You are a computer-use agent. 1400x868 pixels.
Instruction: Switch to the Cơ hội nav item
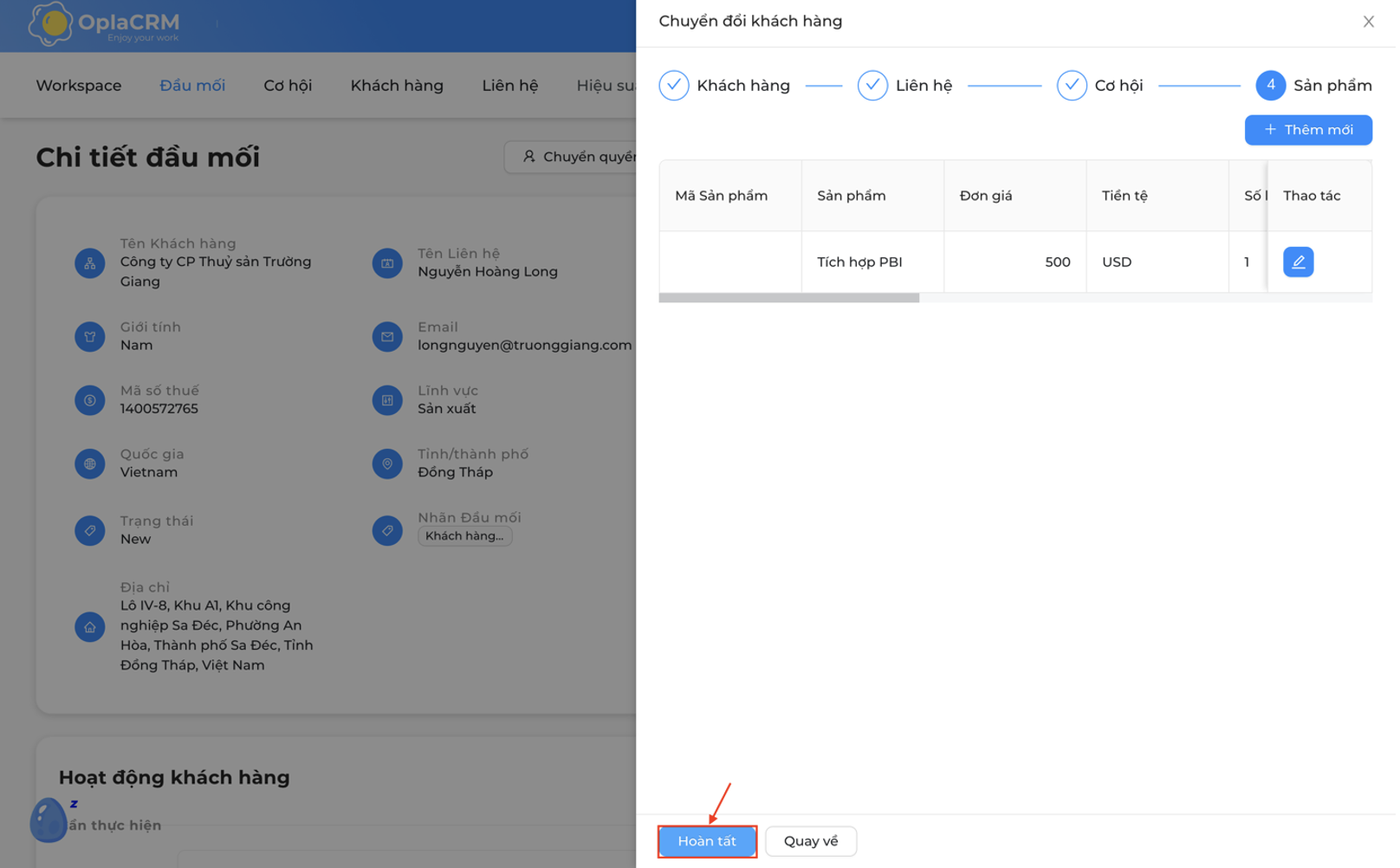[x=288, y=86]
